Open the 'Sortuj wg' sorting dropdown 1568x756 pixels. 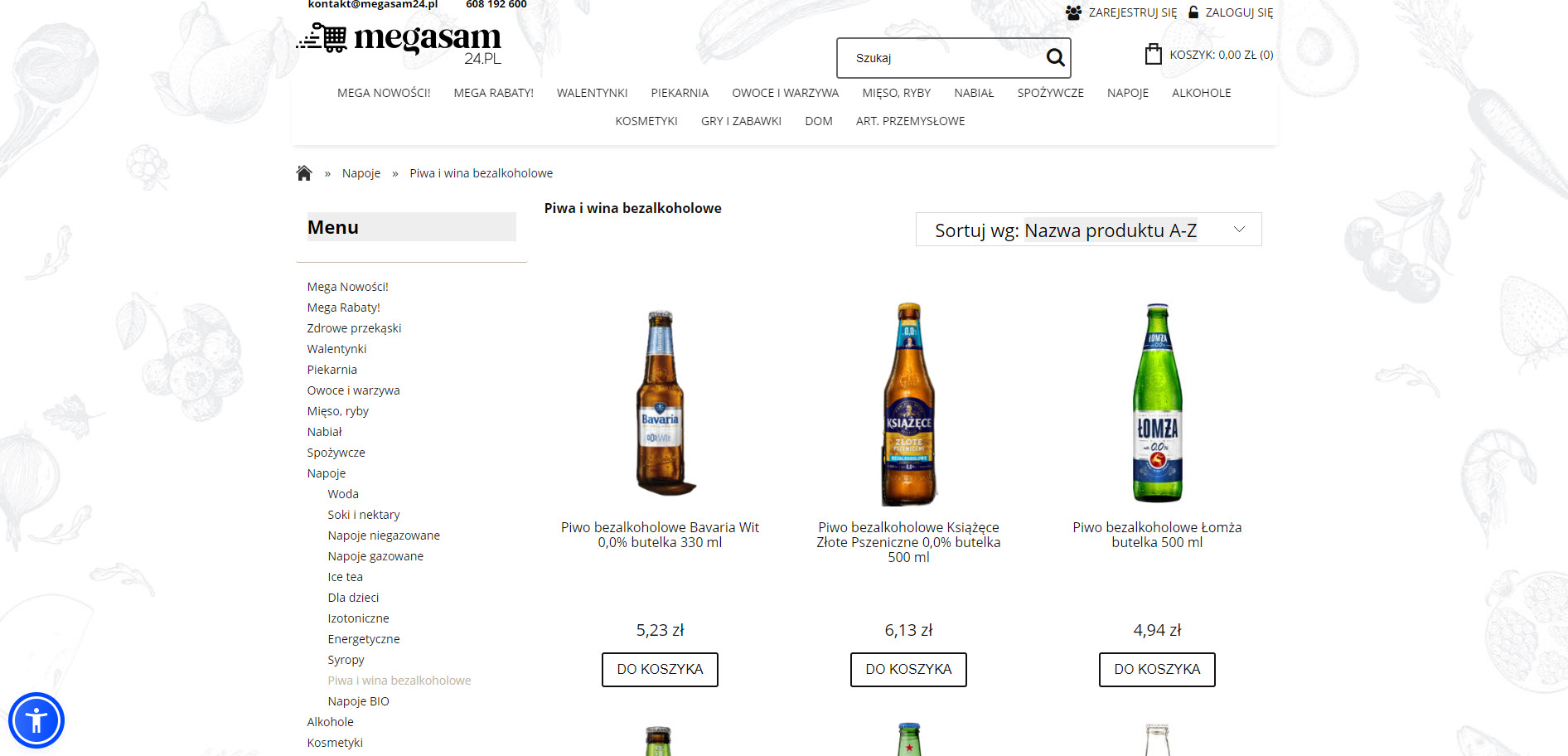pos(1088,230)
